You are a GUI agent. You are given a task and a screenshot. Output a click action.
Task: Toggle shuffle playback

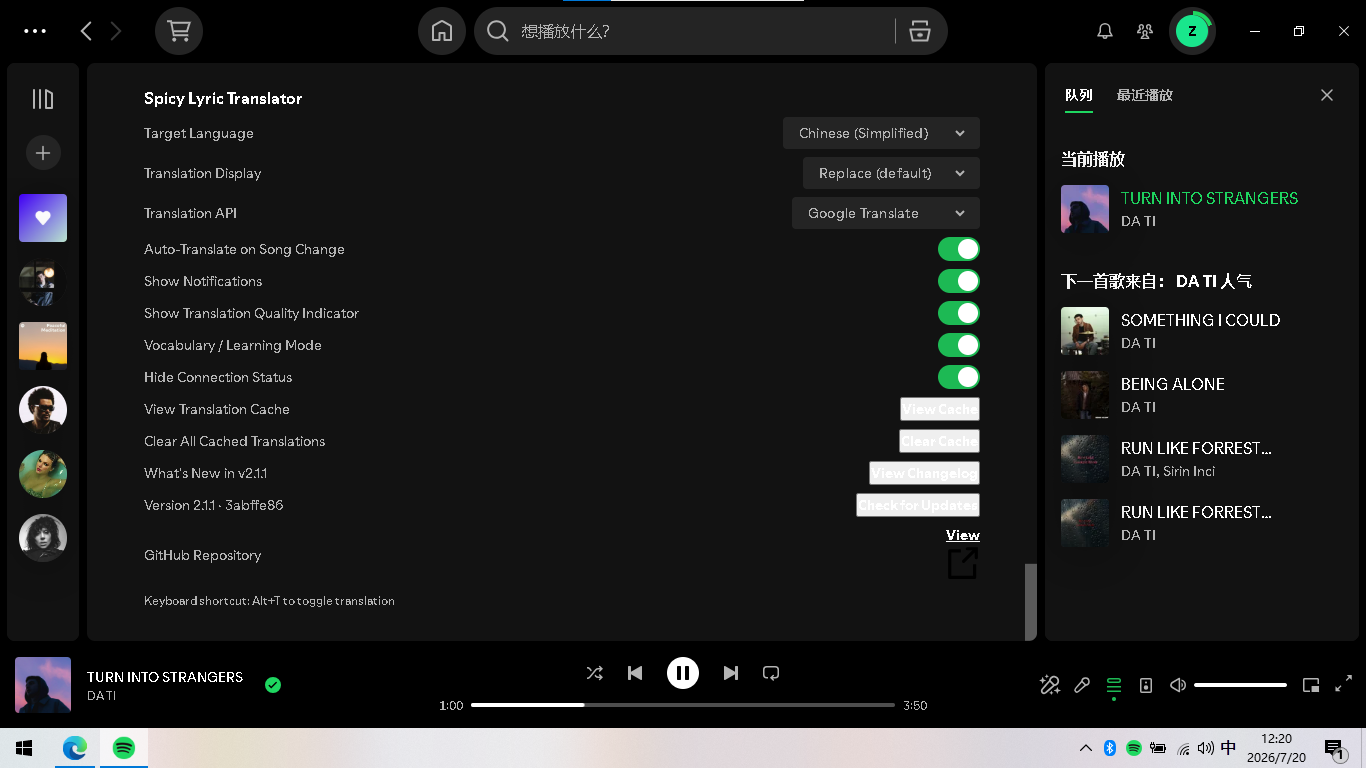point(595,673)
